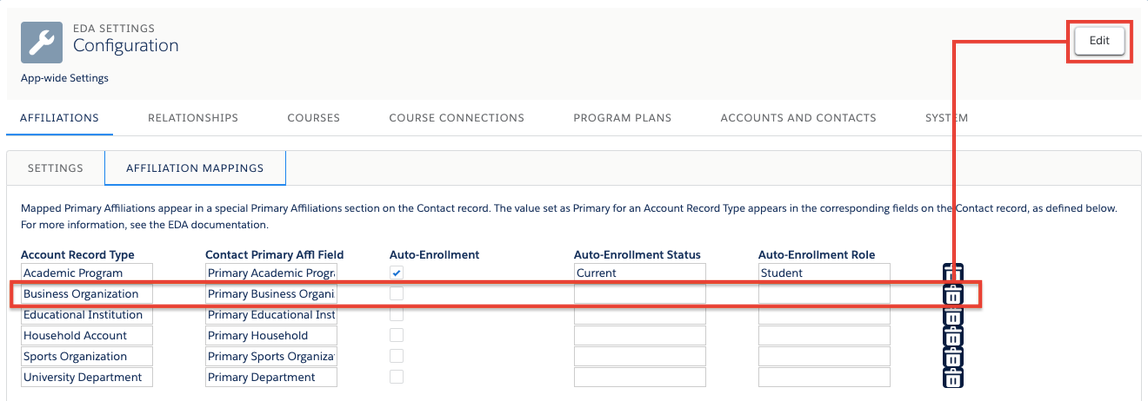Image resolution: width=1148 pixels, height=401 pixels.
Task: Uncheck Auto-Enrollment for Academic Program
Action: [x=397, y=273]
